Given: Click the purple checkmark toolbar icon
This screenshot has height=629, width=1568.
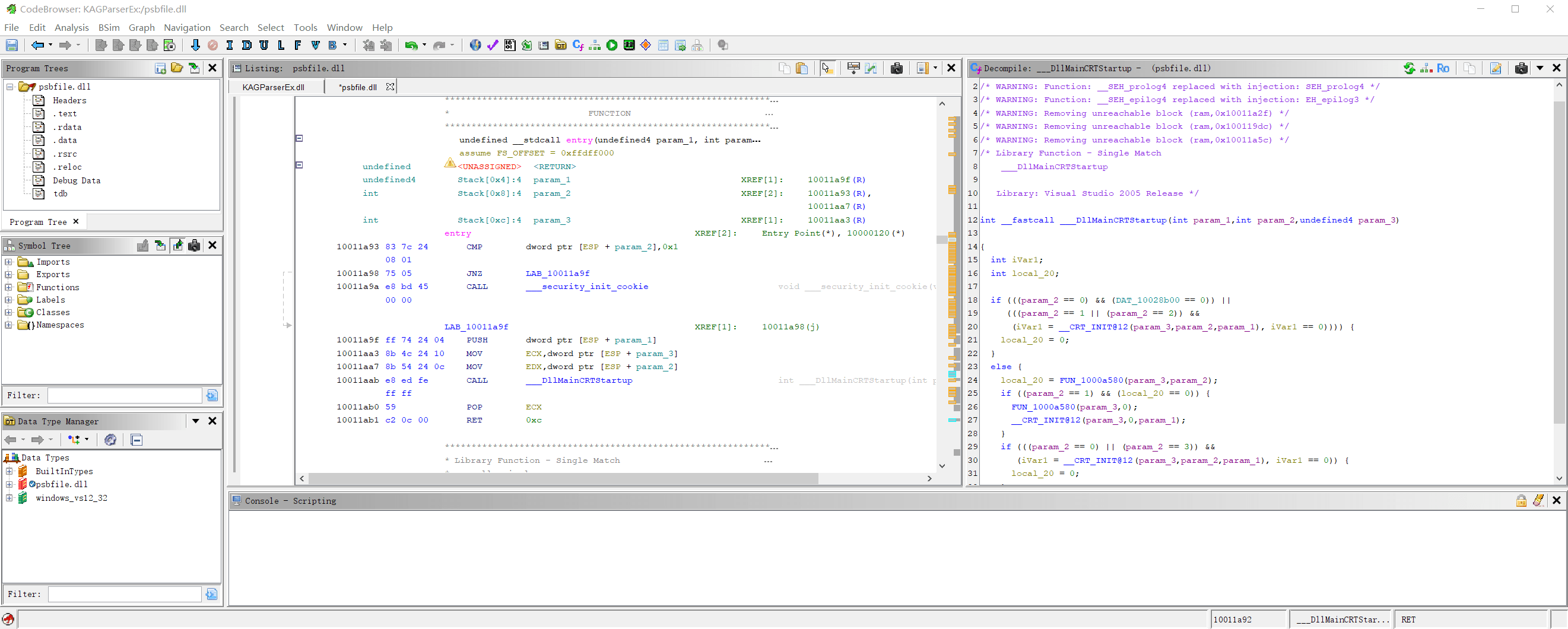Looking at the screenshot, I should point(493,45).
